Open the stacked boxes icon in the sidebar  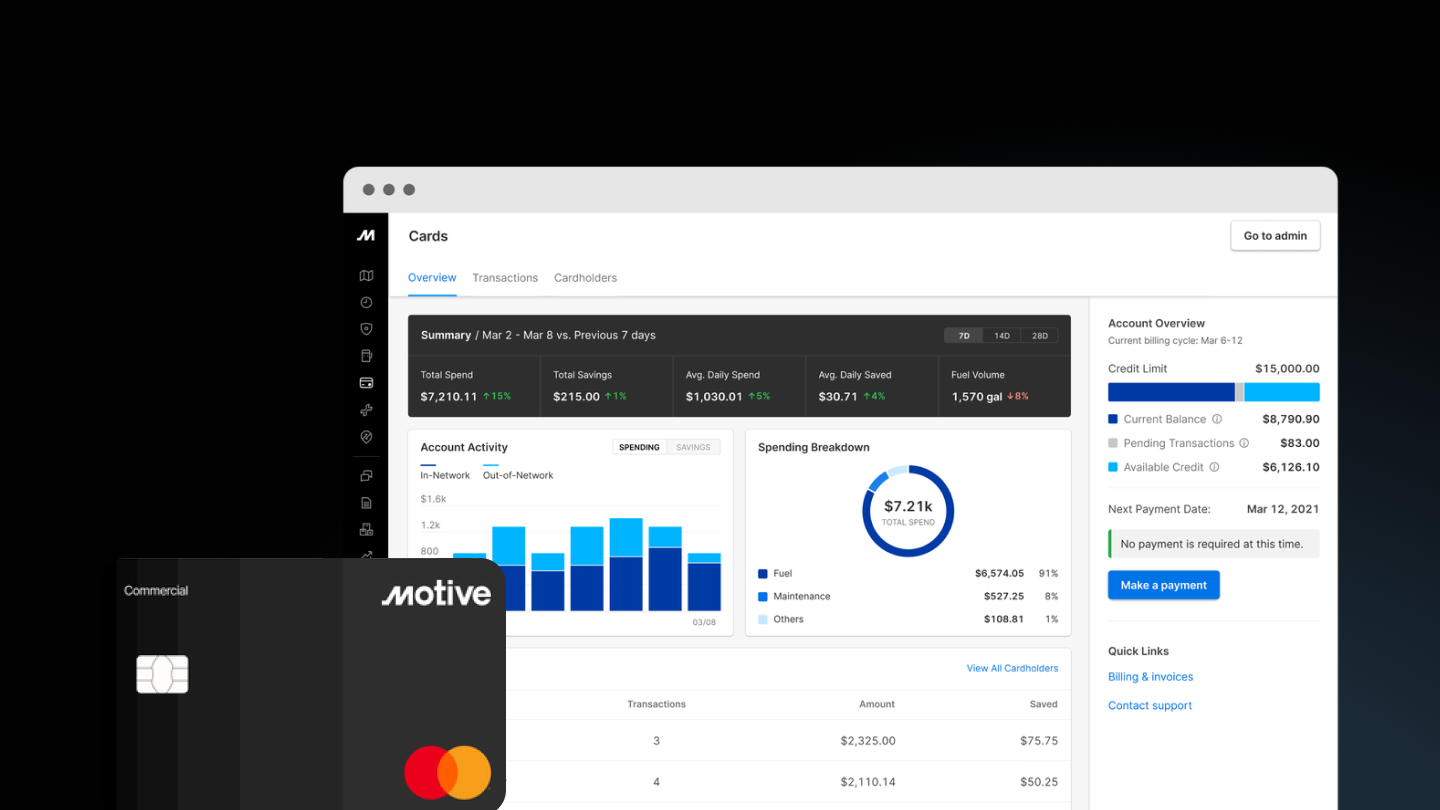tap(366, 529)
